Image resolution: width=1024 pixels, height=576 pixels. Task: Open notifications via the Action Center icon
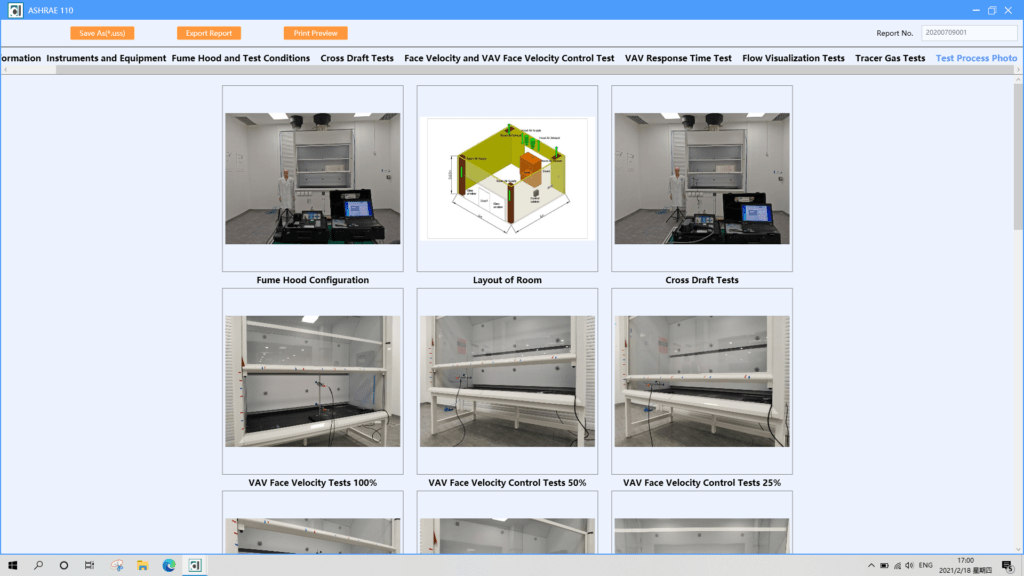1008,565
